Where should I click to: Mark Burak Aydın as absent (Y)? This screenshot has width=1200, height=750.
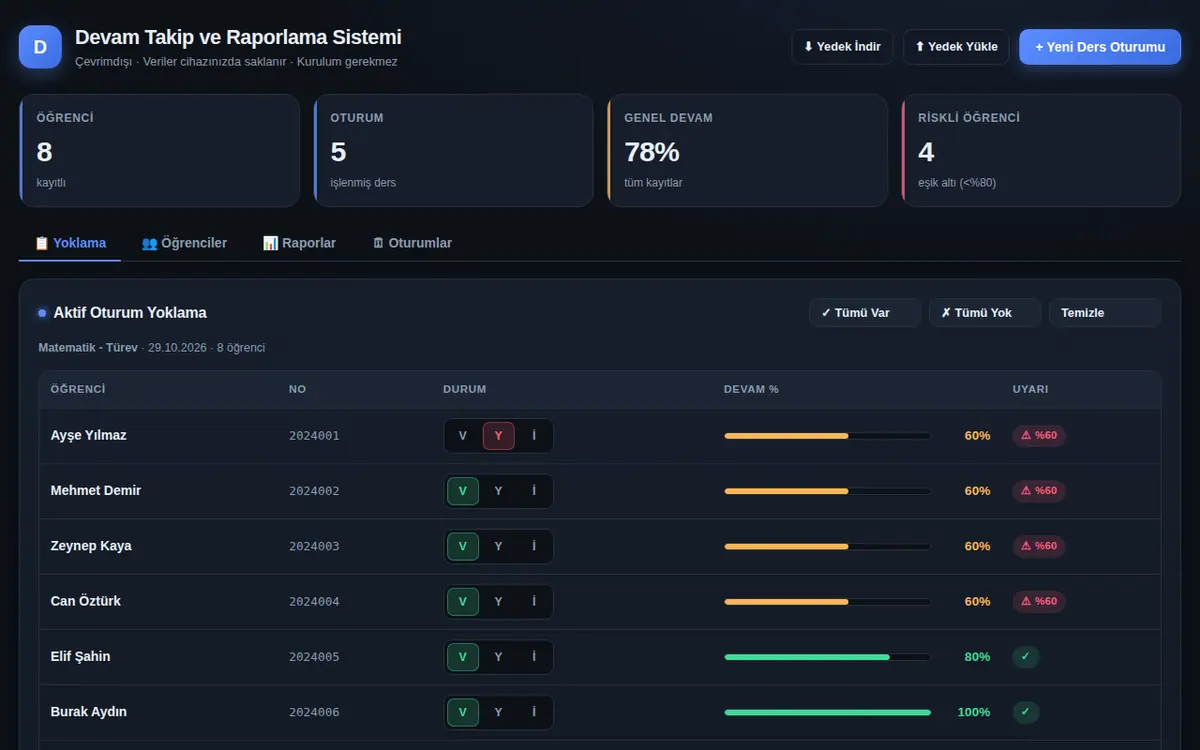(499, 712)
